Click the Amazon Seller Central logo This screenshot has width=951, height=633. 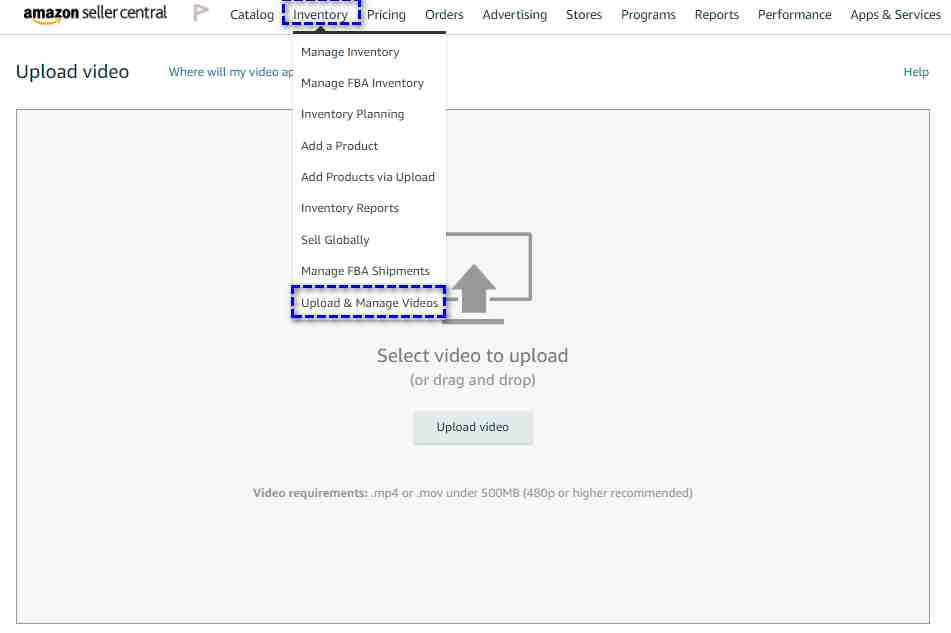95,14
